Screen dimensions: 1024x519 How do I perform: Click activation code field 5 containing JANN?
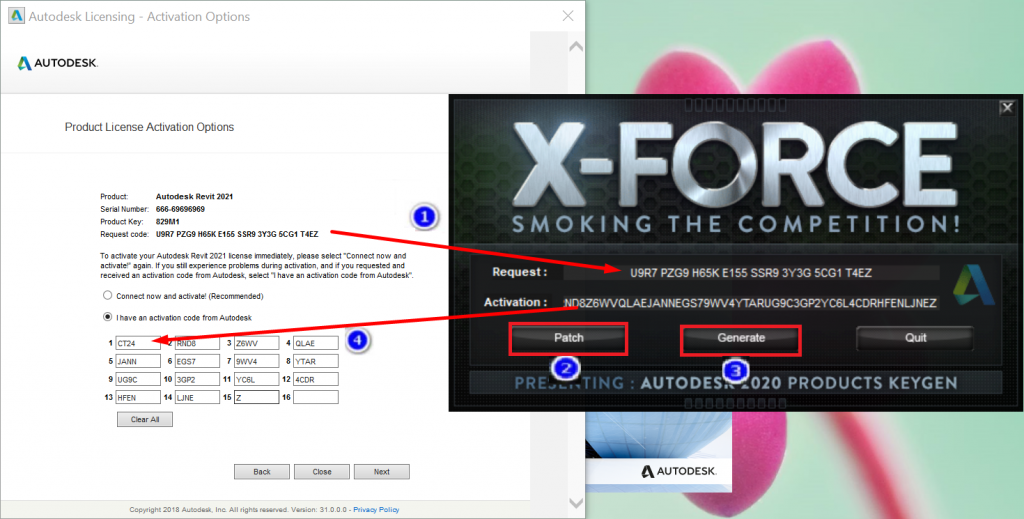138,361
